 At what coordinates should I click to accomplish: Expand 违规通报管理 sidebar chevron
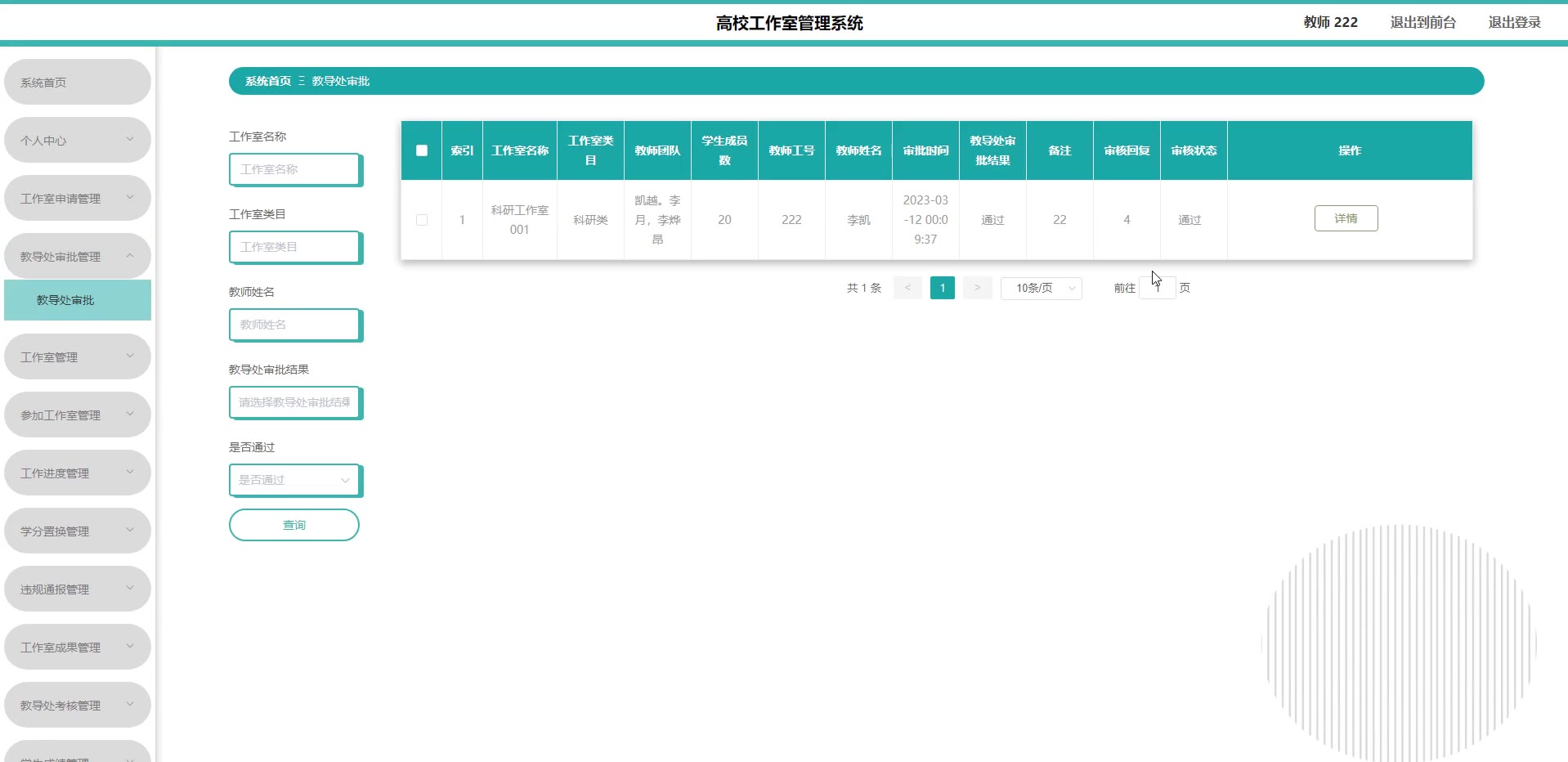[x=130, y=589]
